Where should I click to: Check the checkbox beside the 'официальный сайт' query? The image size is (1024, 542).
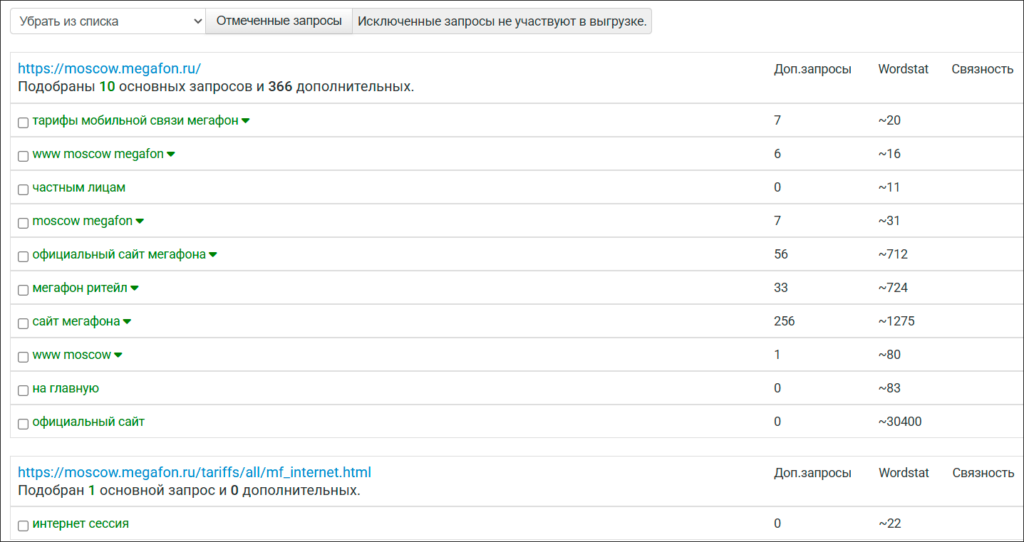click(23, 424)
